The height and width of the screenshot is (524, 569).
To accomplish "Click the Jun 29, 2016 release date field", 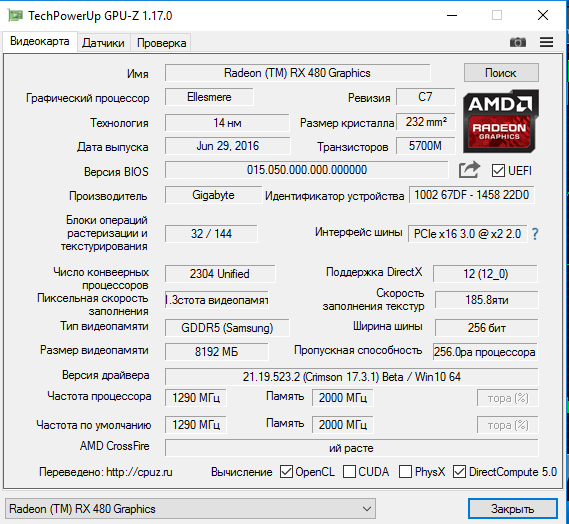I will (228, 146).
